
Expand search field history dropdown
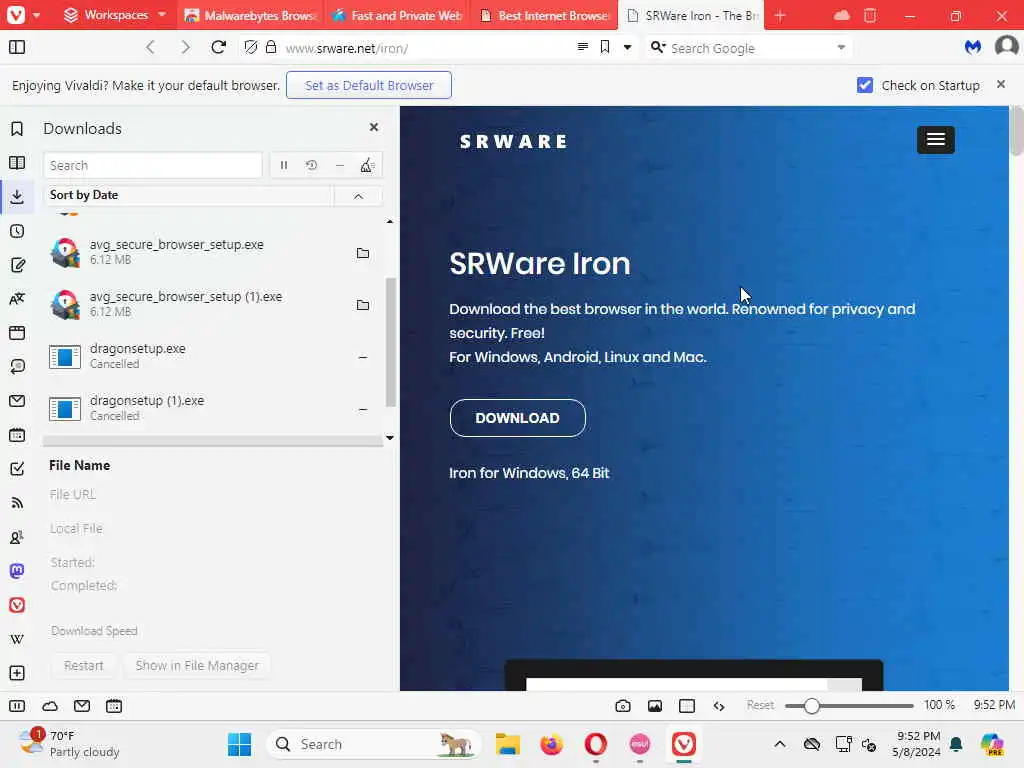point(841,47)
